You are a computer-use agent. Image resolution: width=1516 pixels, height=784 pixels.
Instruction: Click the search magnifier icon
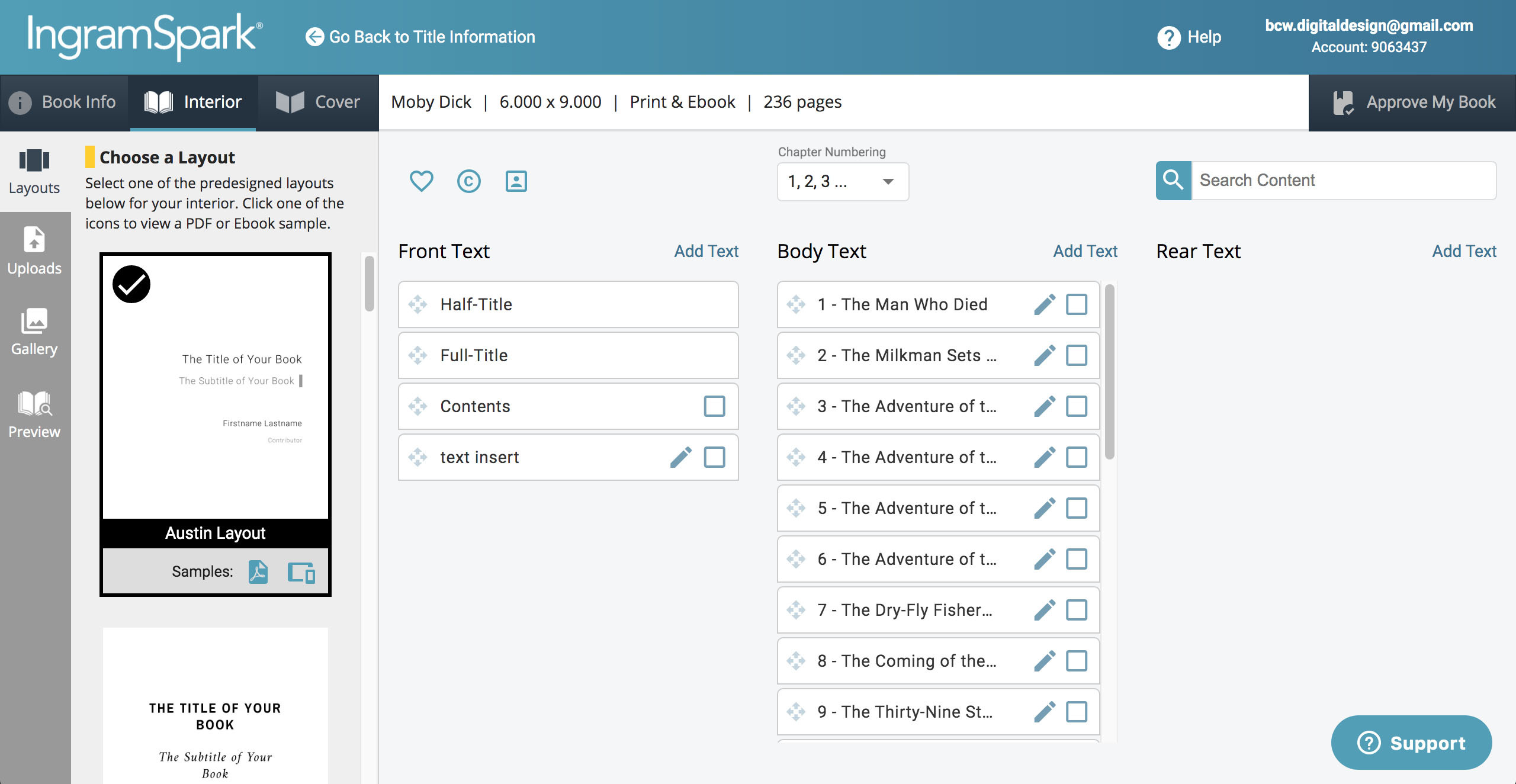click(1173, 181)
